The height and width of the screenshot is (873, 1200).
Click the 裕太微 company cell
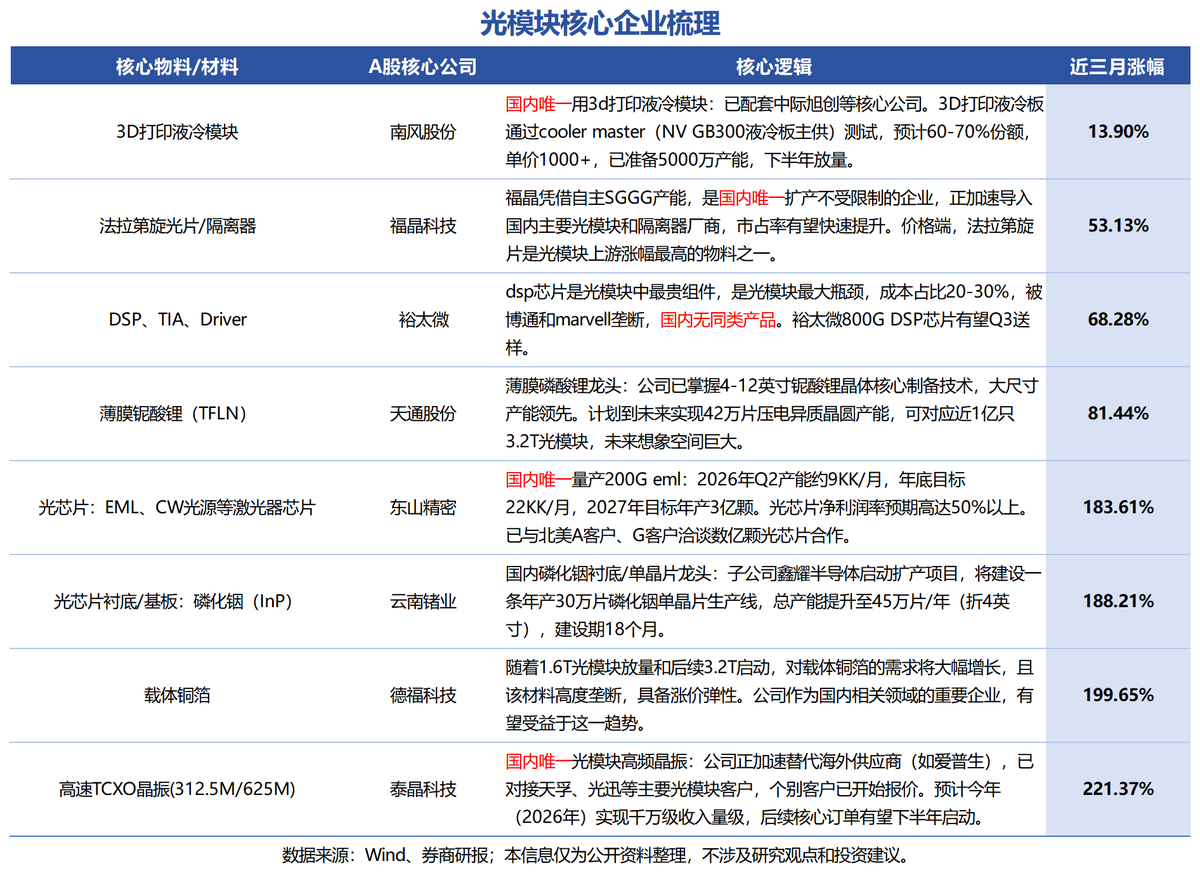pos(423,320)
